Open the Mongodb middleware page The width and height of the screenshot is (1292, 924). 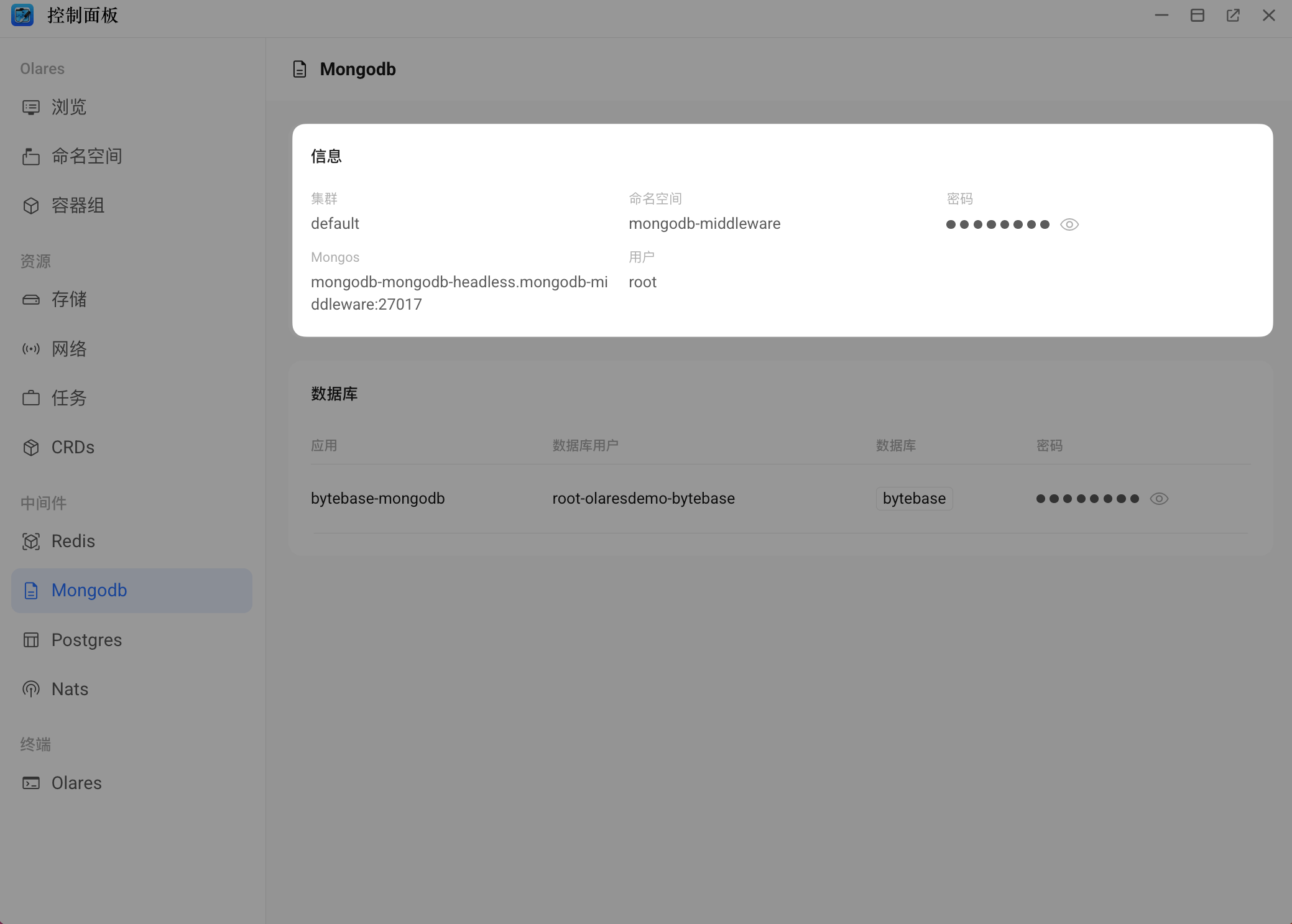[89, 590]
